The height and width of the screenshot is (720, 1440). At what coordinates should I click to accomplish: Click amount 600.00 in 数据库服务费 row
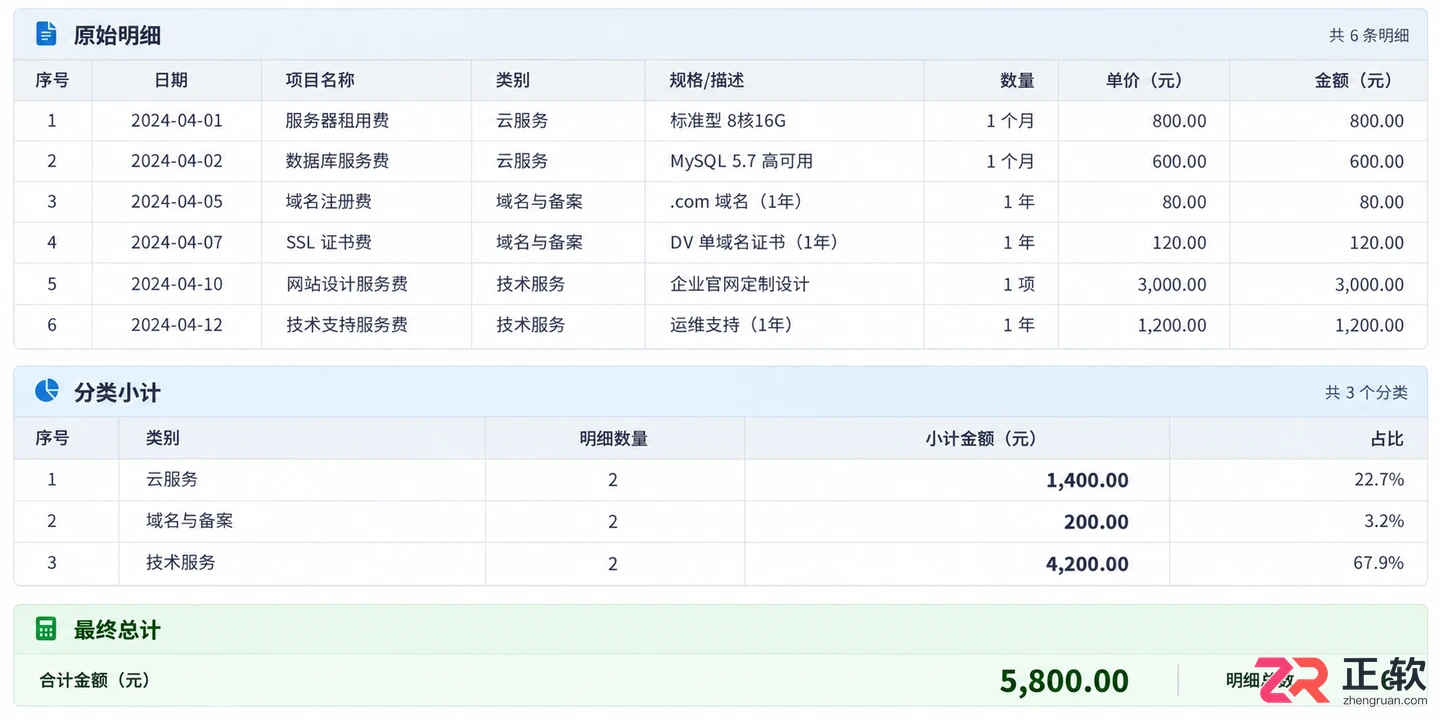1377,161
